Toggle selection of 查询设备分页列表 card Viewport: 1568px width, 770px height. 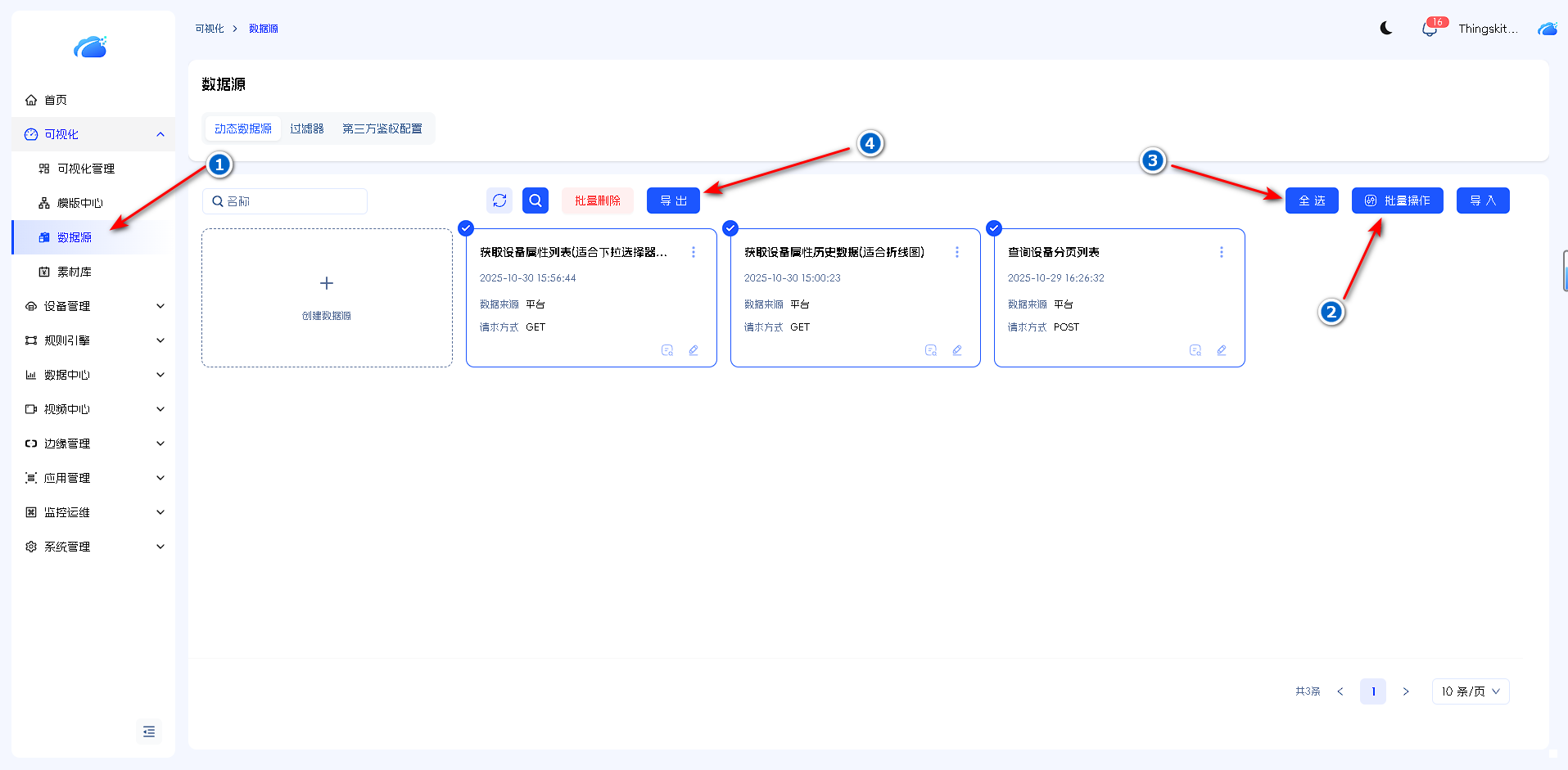pyautogui.click(x=994, y=228)
